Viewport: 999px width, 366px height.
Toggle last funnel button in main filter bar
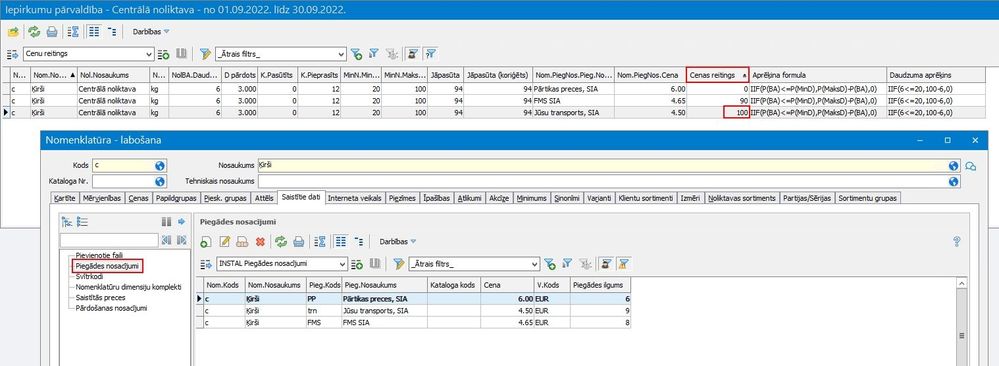tap(431, 54)
